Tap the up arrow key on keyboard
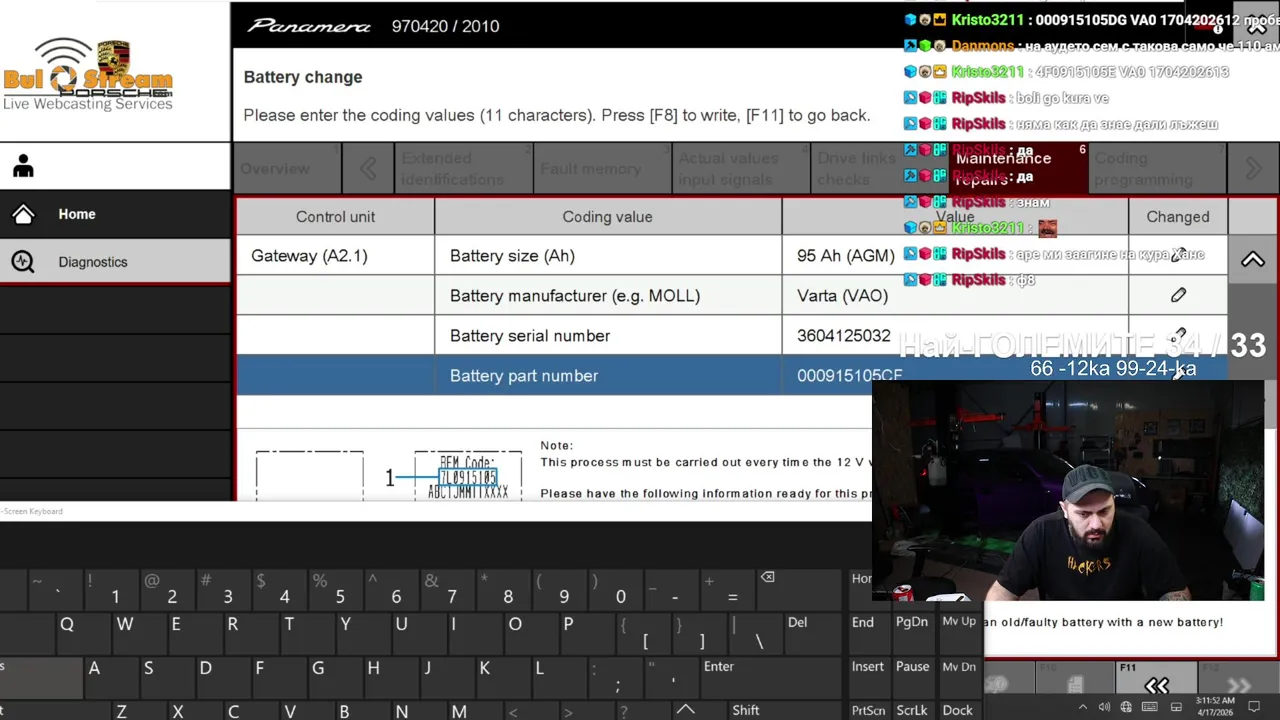Viewport: 1280px width, 720px height. (x=685, y=709)
